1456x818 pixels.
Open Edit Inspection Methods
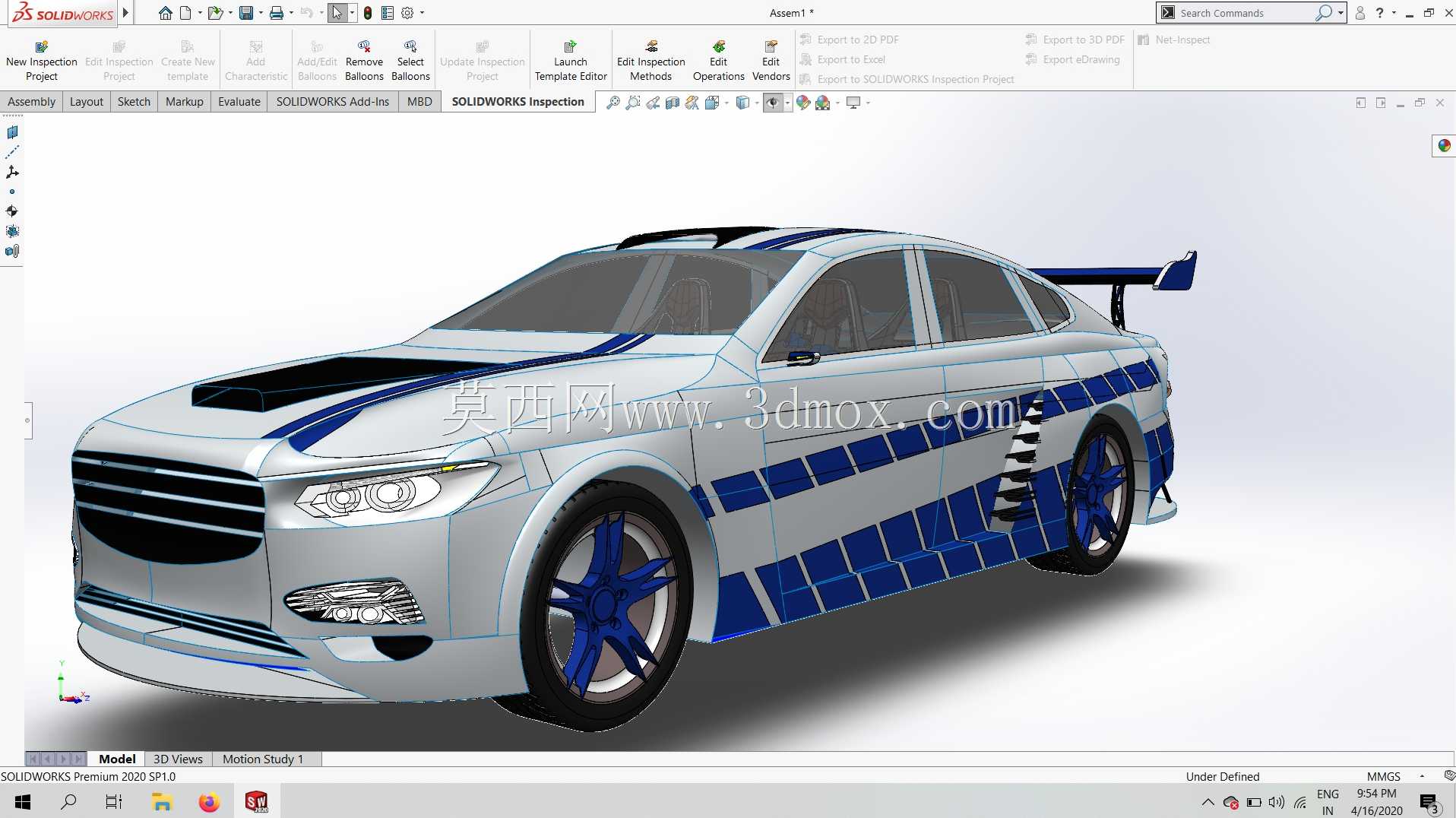651,61
